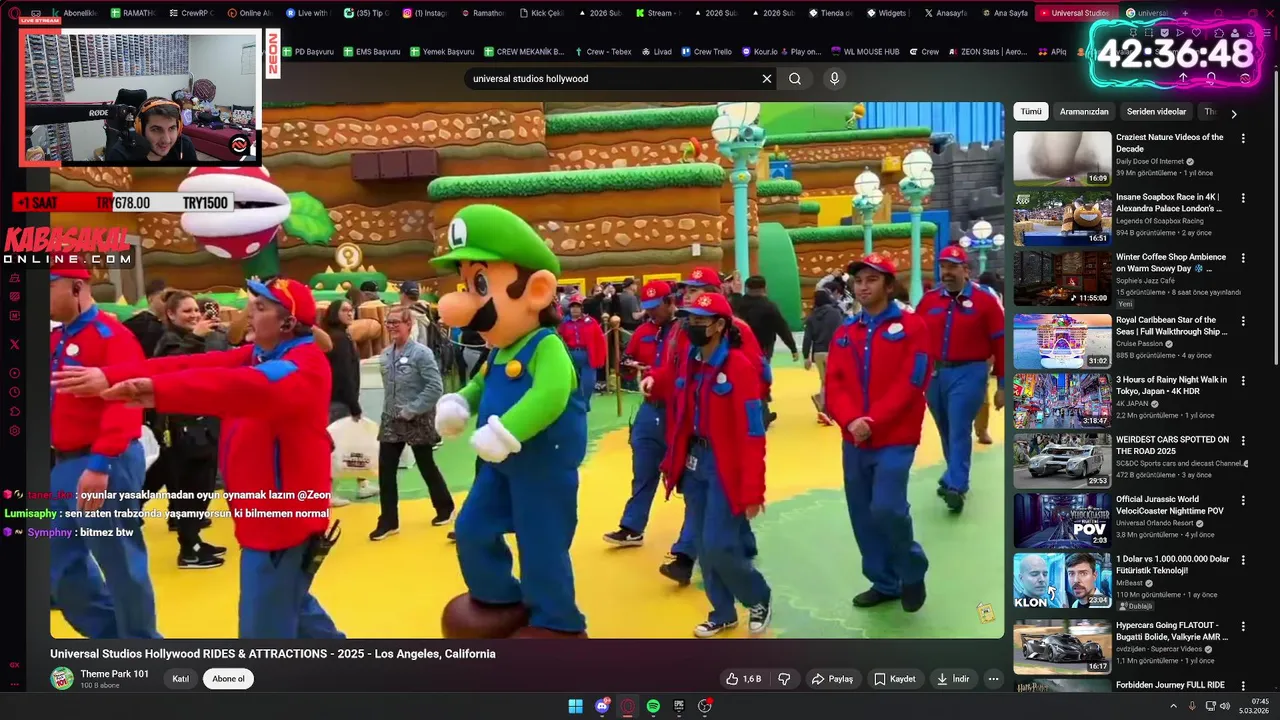Switch to the Kick Çekiliş browser tab
This screenshot has height=720, width=1280.
tap(543, 13)
